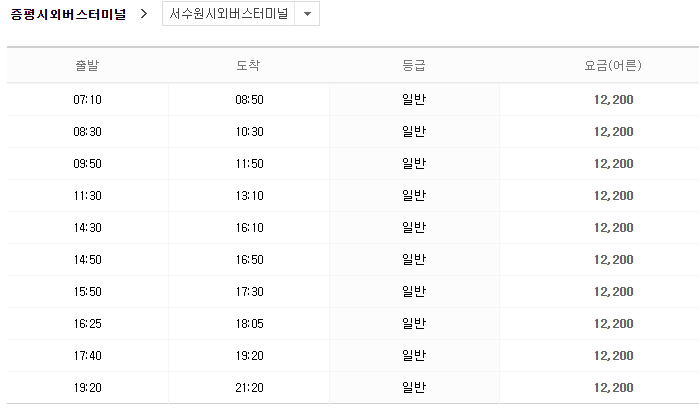Select the 09:50 departure time
The width and height of the screenshot is (699, 410).
[87, 164]
